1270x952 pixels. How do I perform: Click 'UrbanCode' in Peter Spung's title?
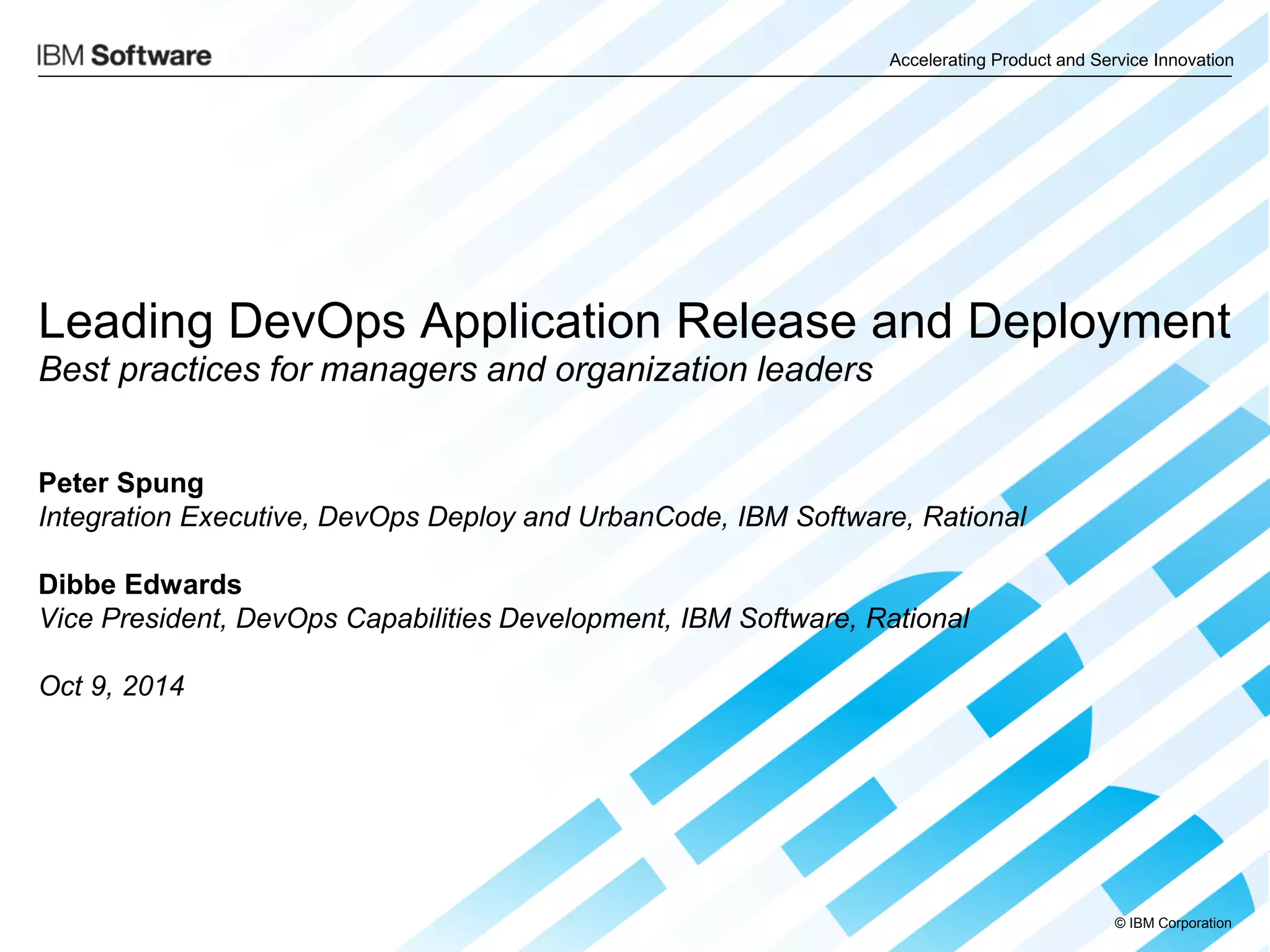click(652, 517)
